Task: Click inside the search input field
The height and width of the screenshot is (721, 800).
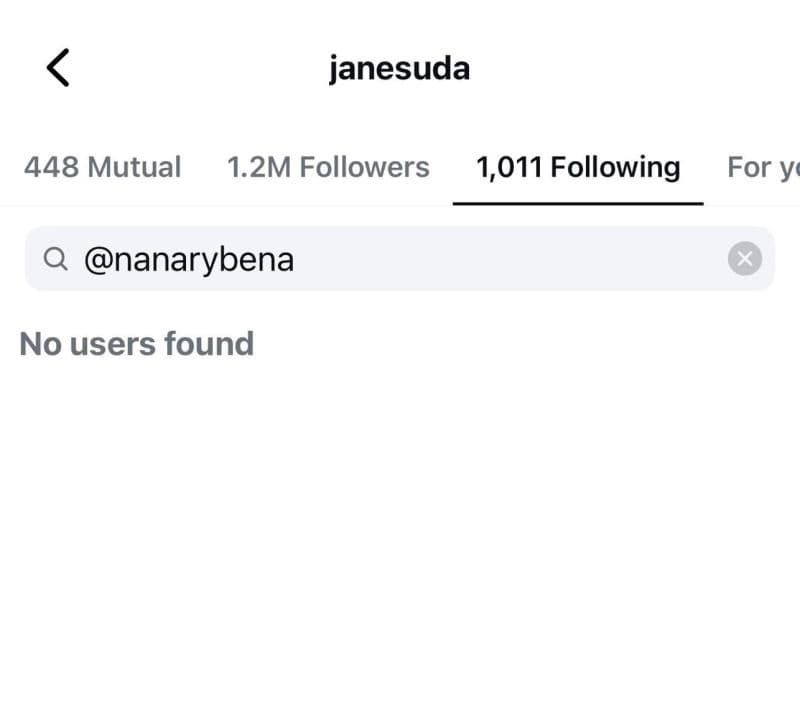Action: pos(400,259)
